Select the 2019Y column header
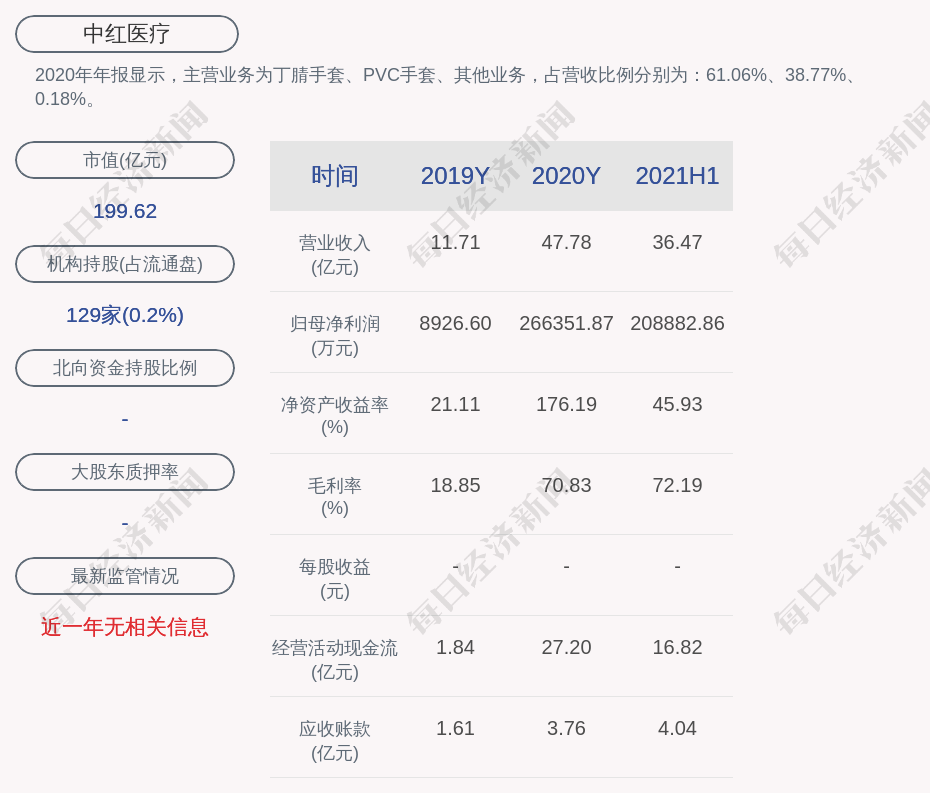The width and height of the screenshot is (930, 793). pos(455,176)
